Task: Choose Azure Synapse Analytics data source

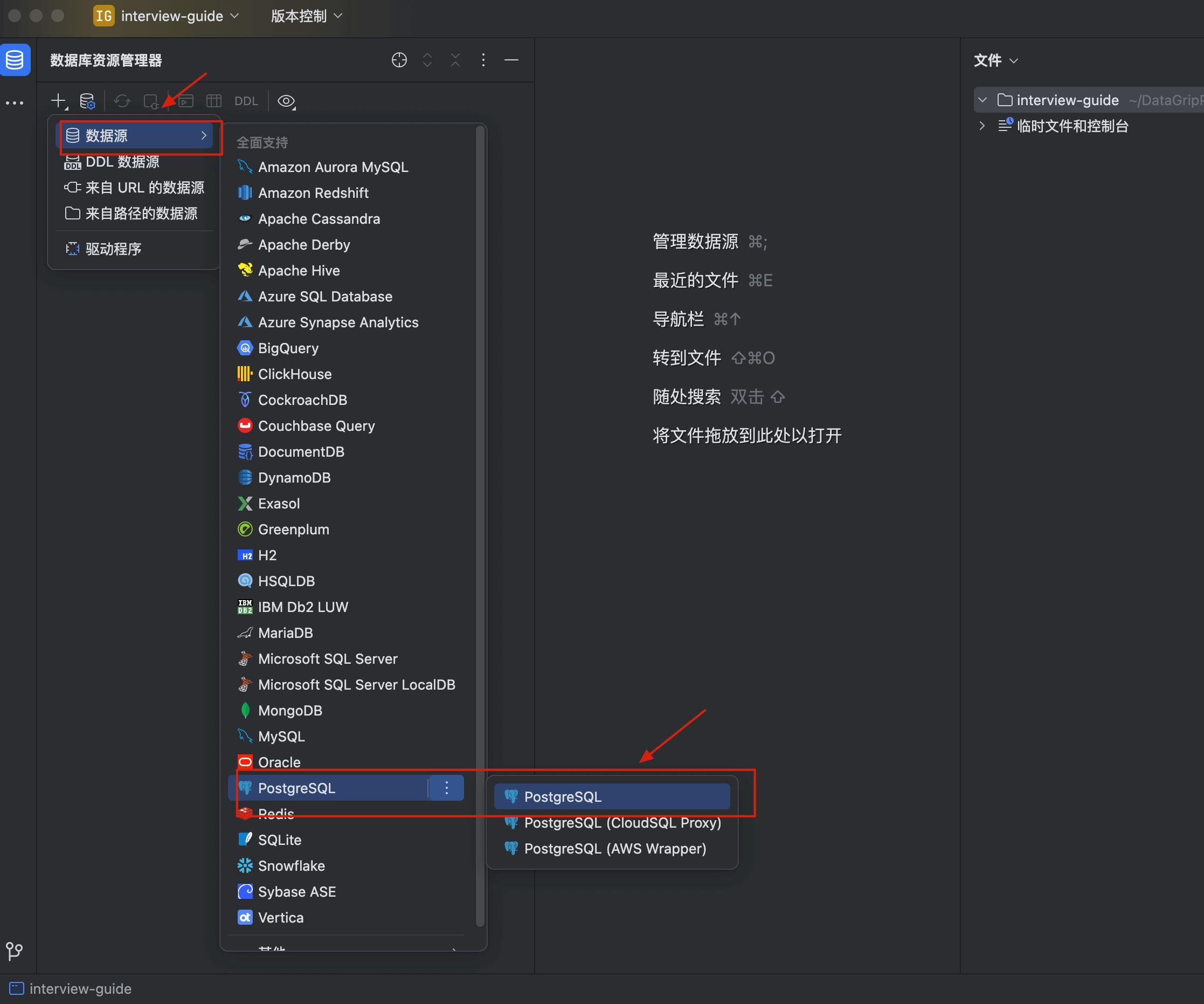Action: (347, 322)
